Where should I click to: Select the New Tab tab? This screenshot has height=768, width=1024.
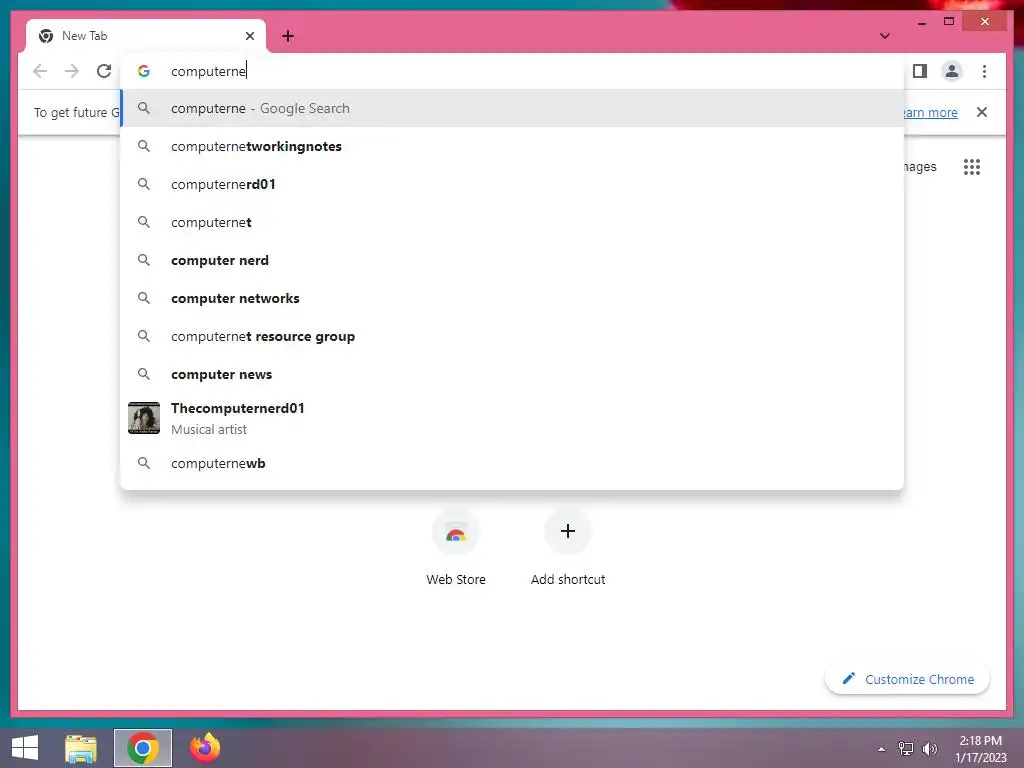[146, 36]
